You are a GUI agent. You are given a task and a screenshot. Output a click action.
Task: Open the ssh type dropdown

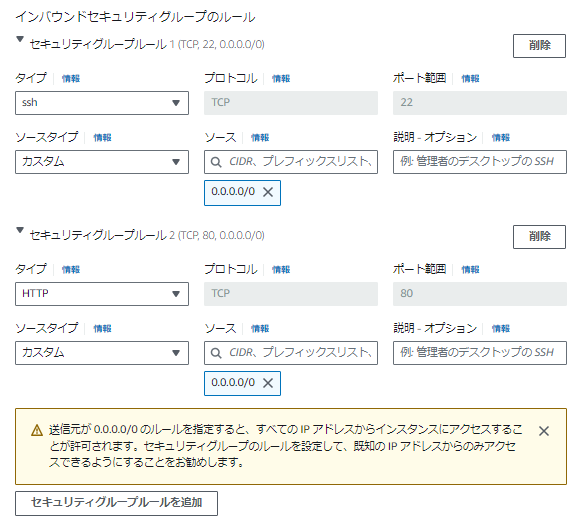(102, 103)
